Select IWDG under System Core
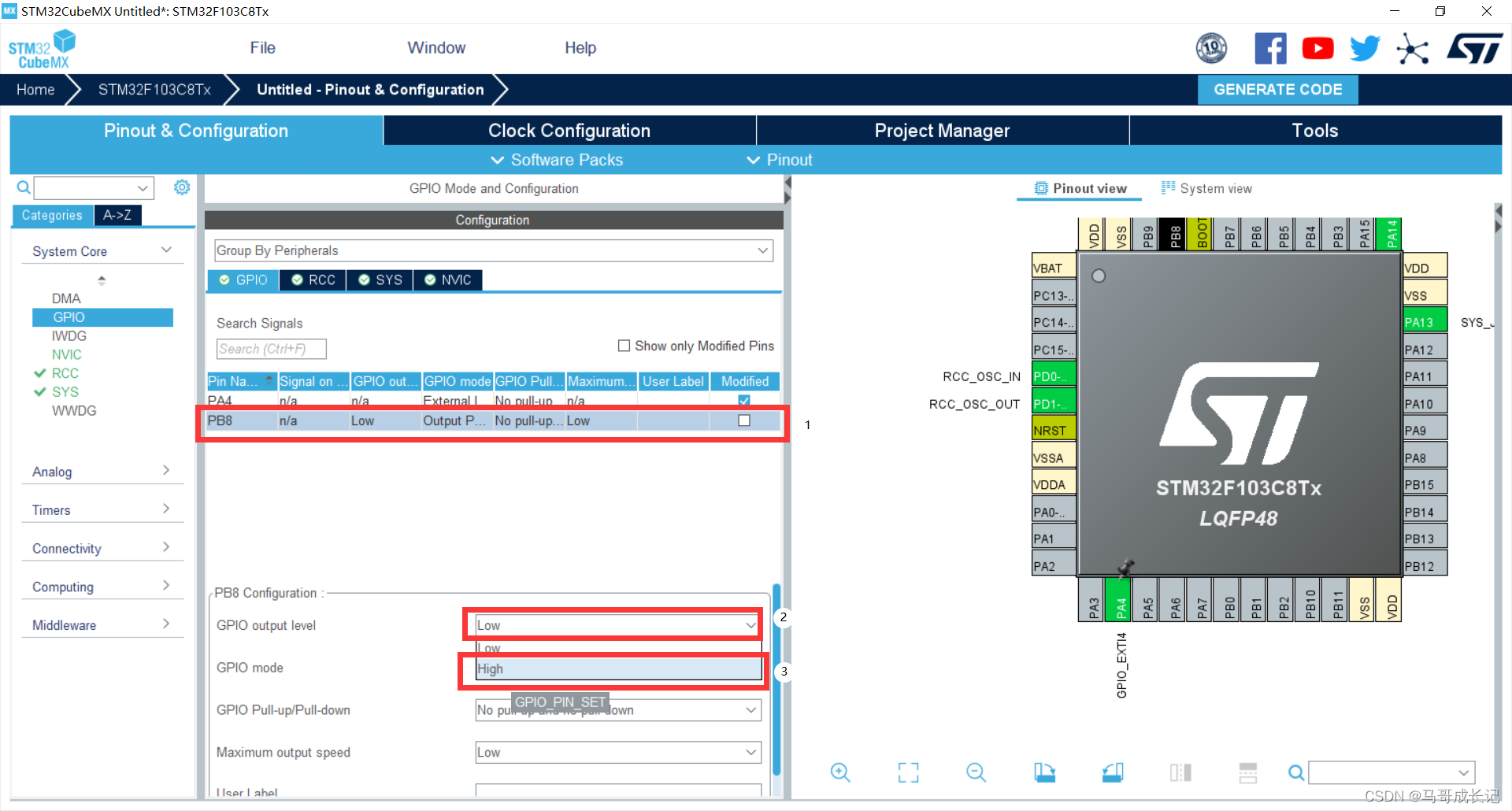The image size is (1512, 811). 69,336
